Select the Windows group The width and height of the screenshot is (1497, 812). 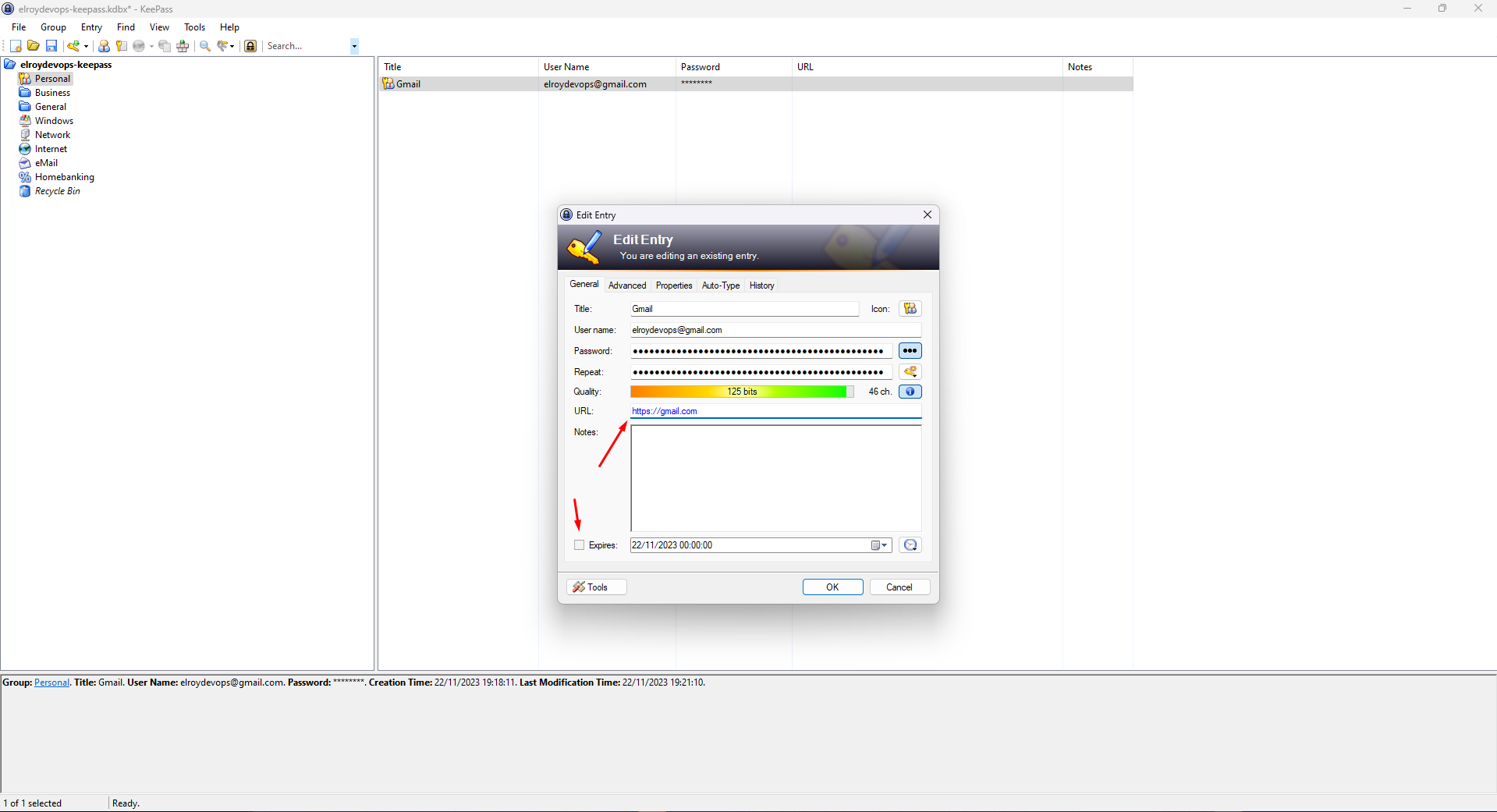(x=54, y=121)
